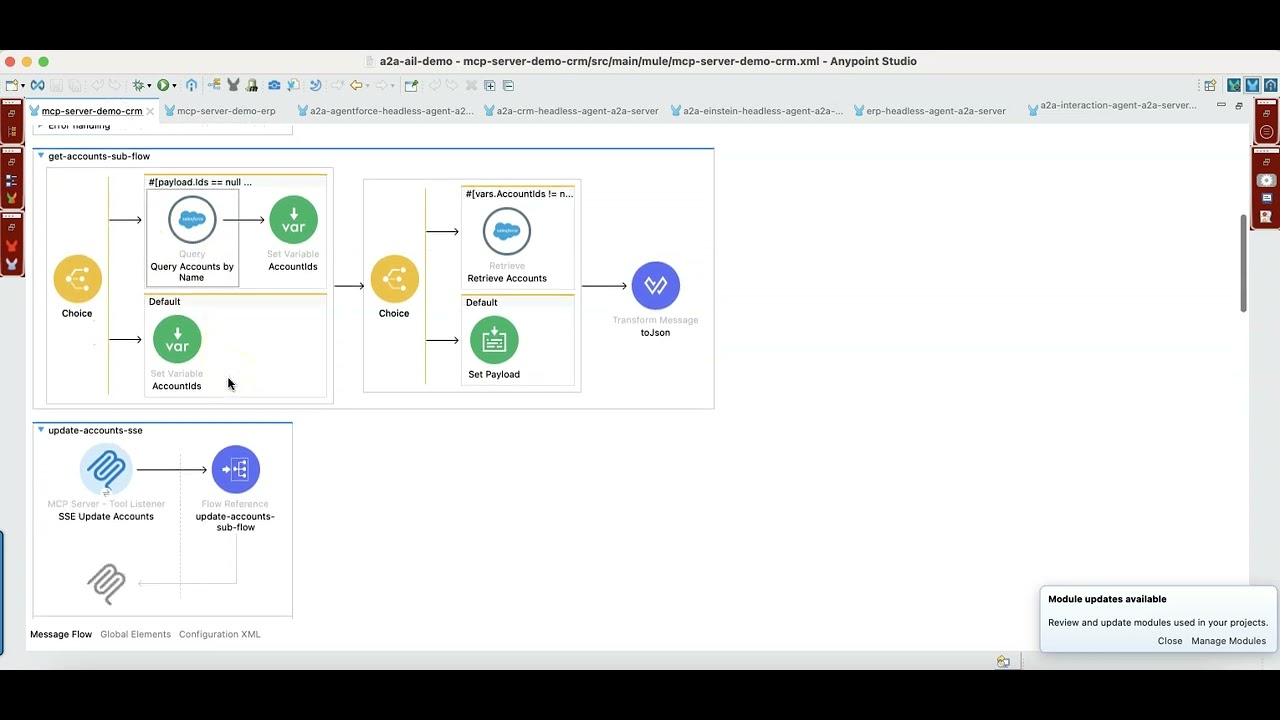Screen dimensions: 1280x720
Task: Open the Global Elements view tab
Action: tap(135, 634)
